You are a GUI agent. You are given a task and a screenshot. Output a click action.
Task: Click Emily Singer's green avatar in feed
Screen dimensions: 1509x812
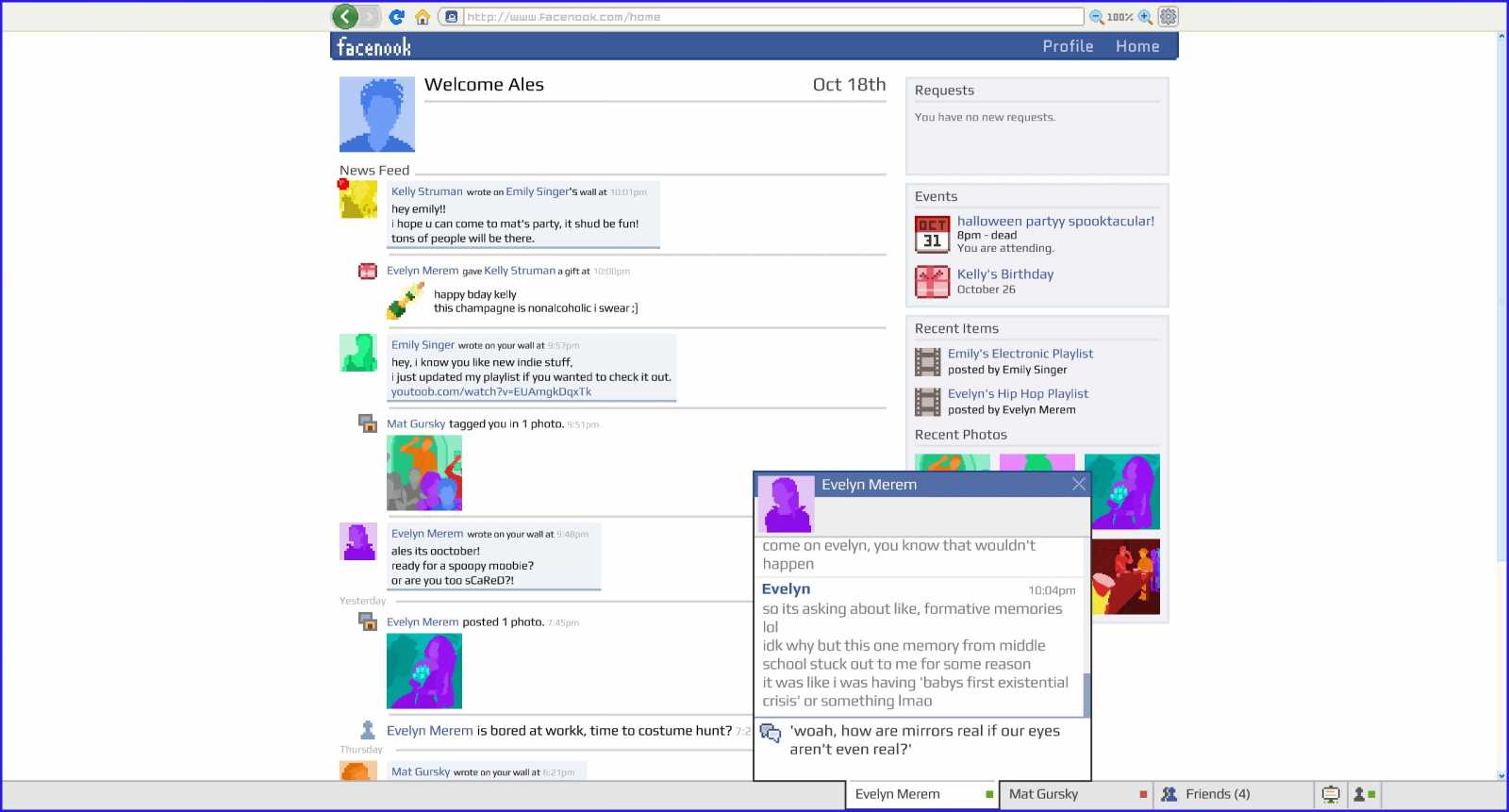358,353
